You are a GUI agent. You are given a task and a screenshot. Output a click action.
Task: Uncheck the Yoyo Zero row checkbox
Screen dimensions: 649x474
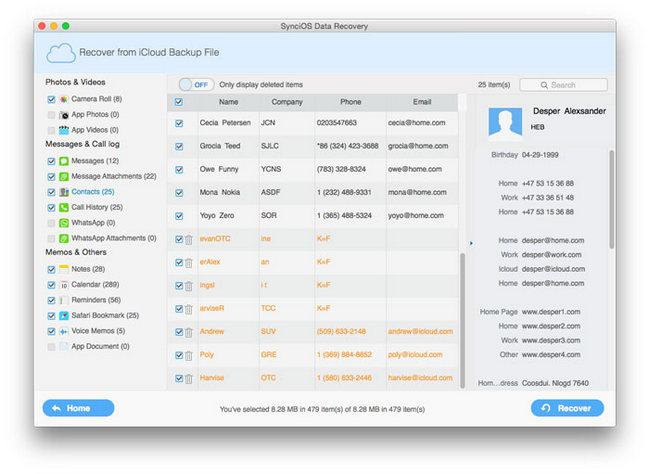point(179,216)
